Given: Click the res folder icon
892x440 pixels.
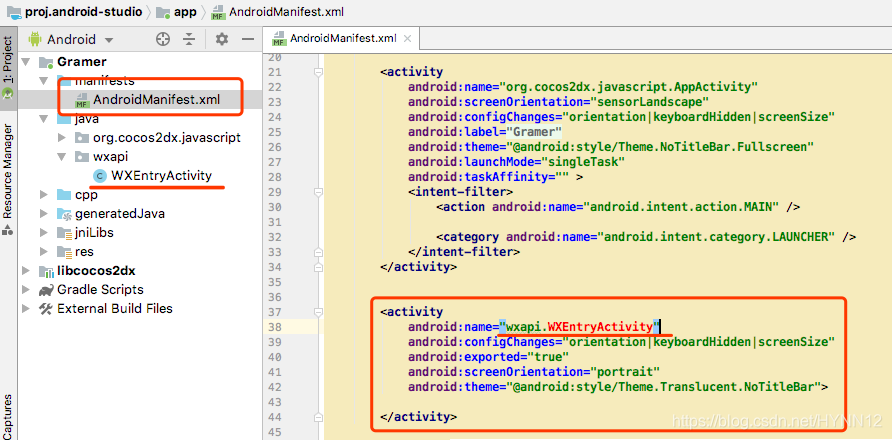Looking at the screenshot, I should pyautogui.click(x=65, y=252).
